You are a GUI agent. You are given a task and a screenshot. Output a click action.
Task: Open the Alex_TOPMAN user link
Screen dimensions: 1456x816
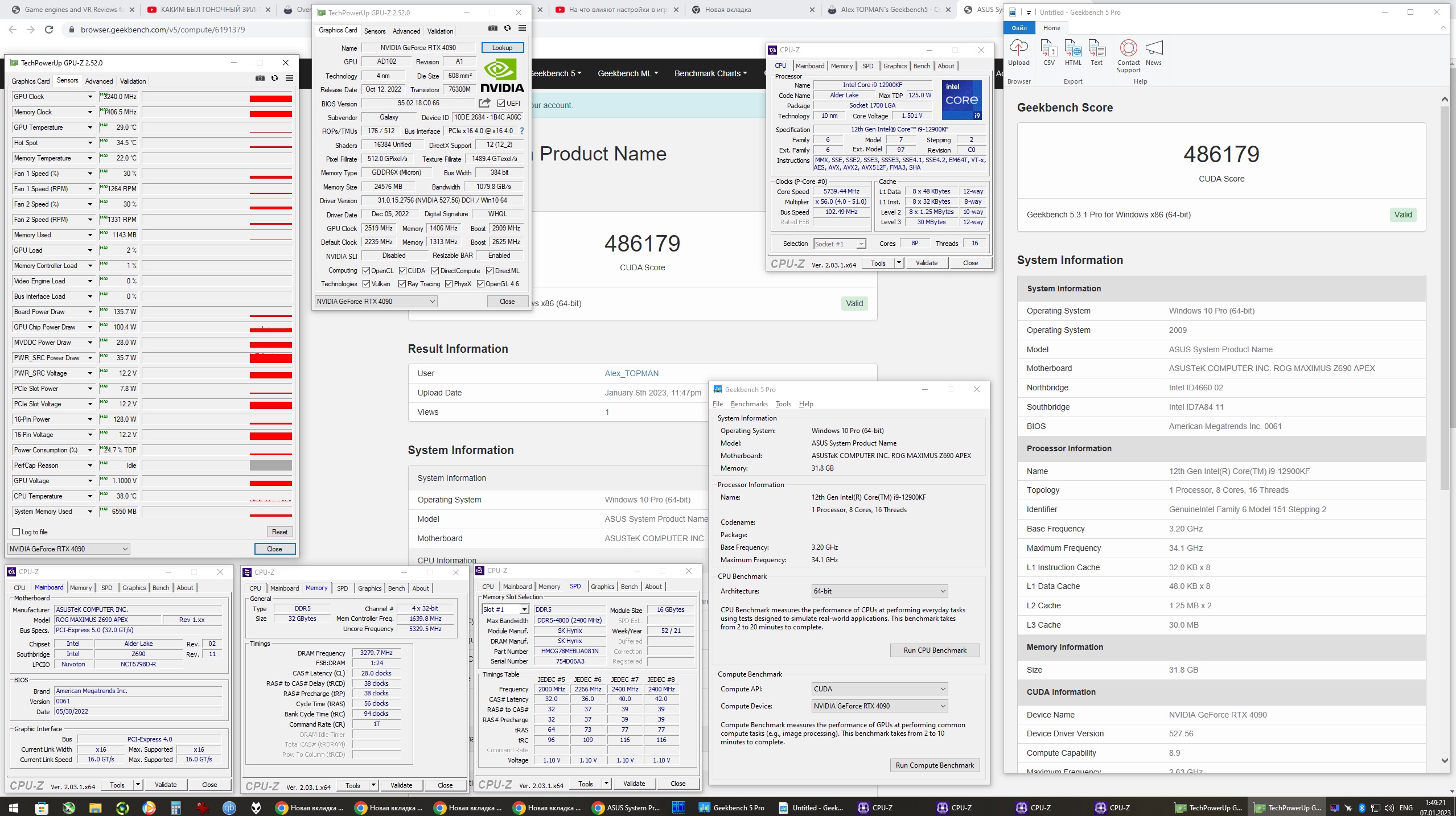(x=631, y=373)
